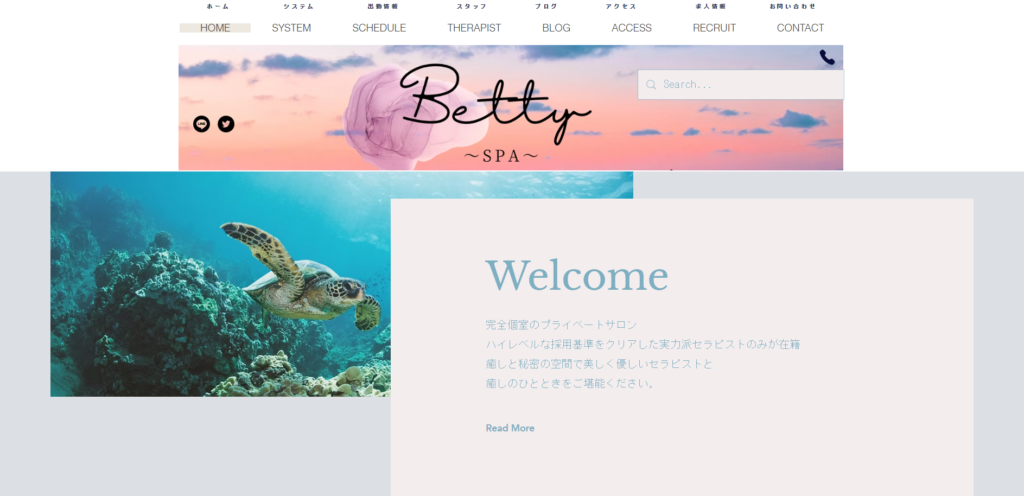Click the Betty SPA logo
The height and width of the screenshot is (496, 1024).
click(496, 111)
